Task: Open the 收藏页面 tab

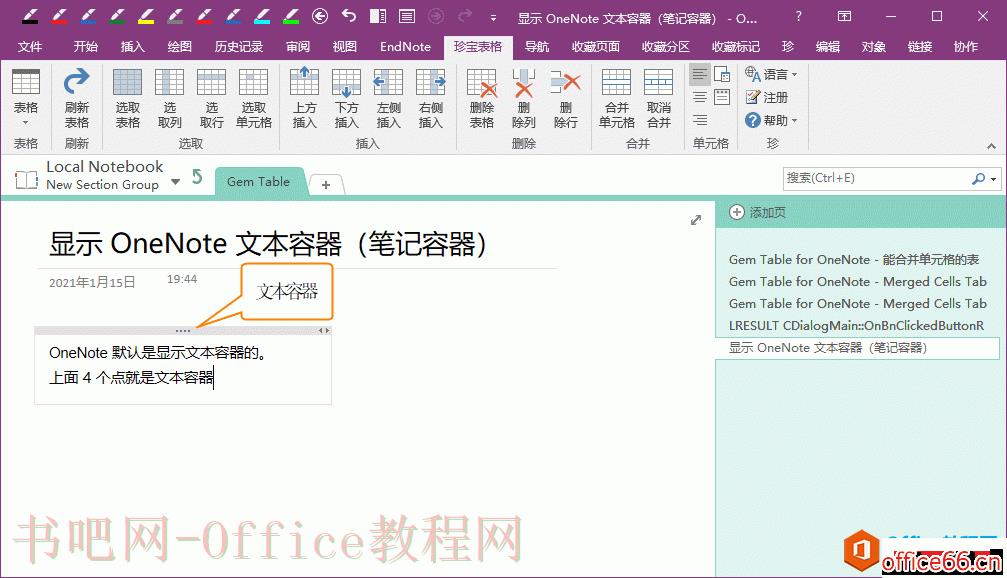Action: click(x=596, y=46)
